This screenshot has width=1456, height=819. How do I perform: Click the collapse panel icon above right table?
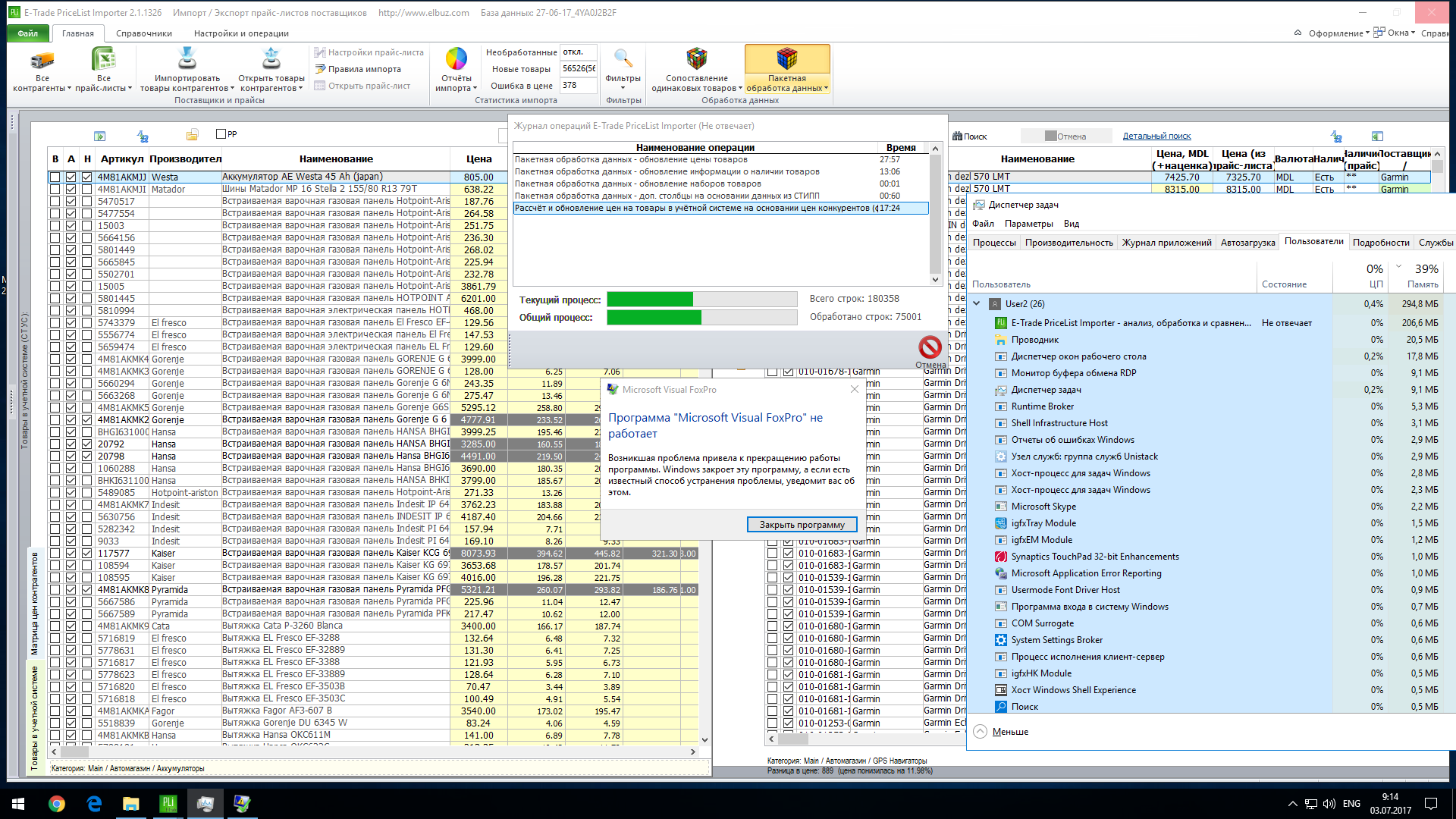(x=1377, y=136)
